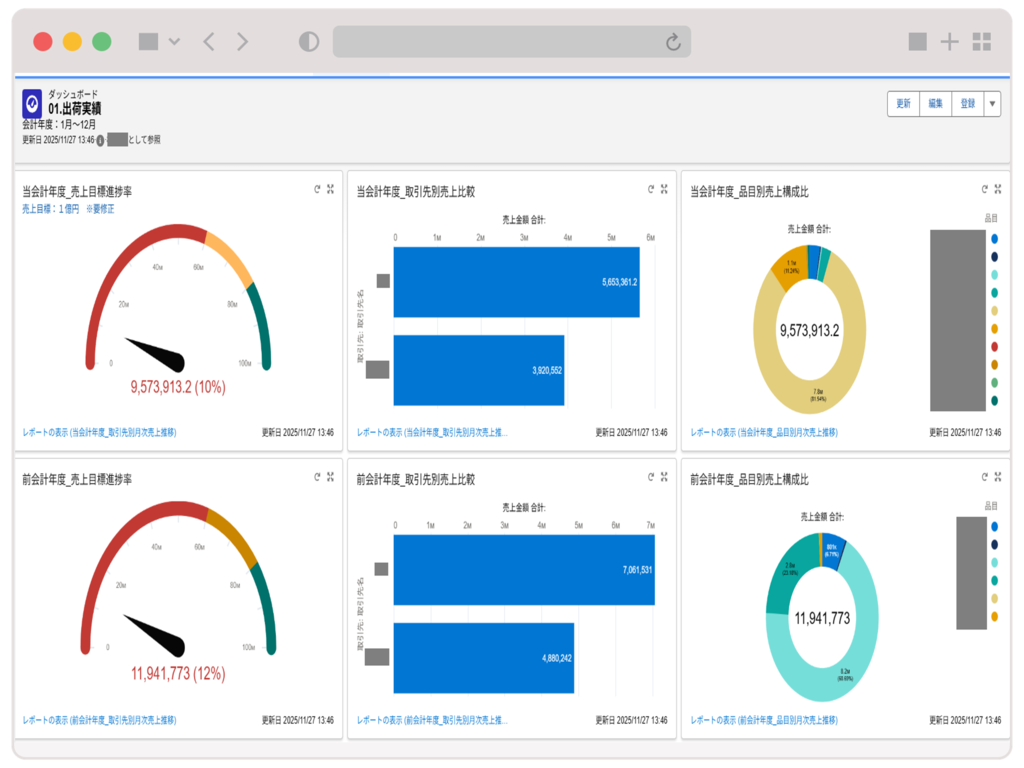Click the info icon next to update date
This screenshot has height=768, width=1024.
[x=100, y=140]
